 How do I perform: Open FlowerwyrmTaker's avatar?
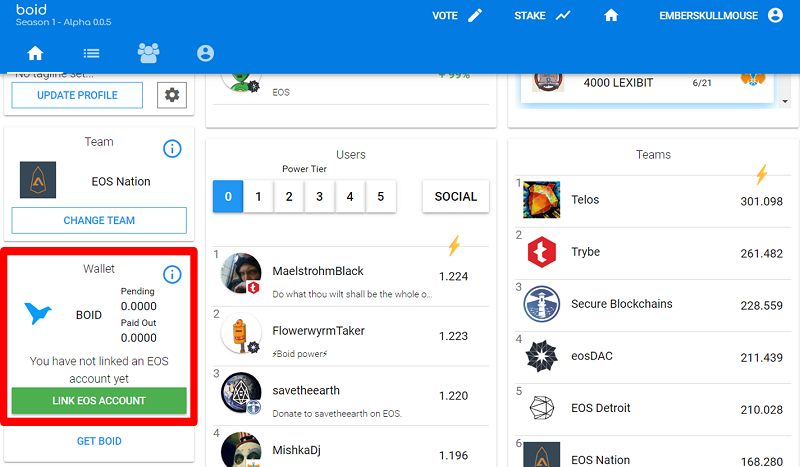(x=241, y=333)
